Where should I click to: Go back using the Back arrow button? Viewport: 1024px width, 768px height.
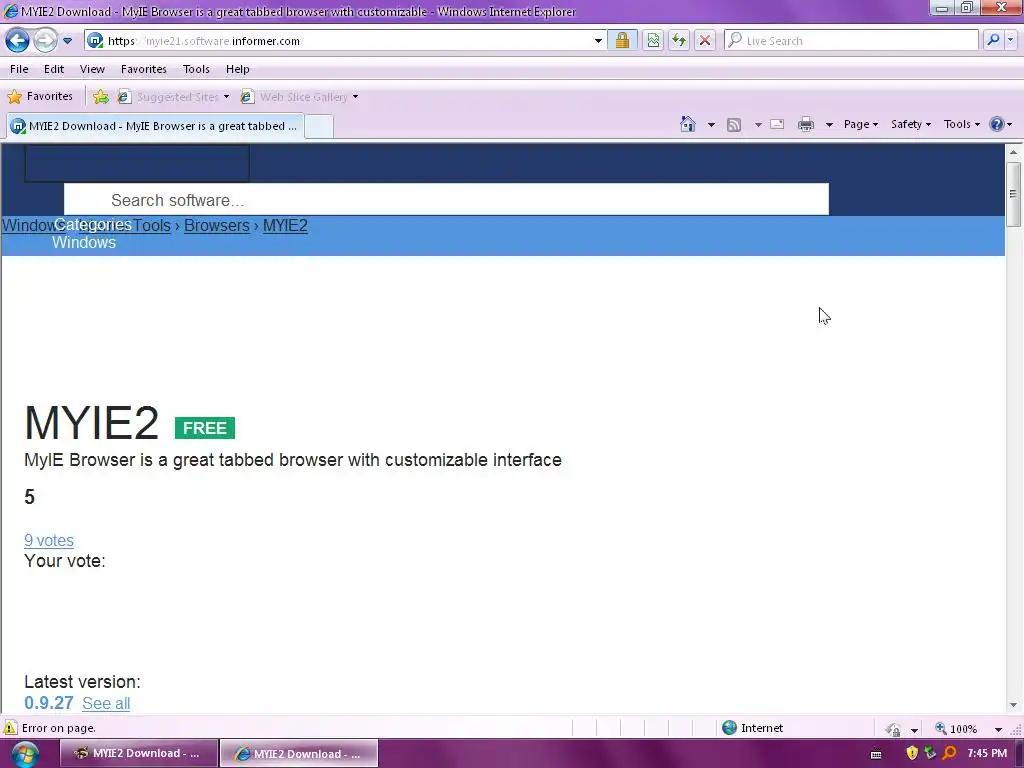point(18,40)
